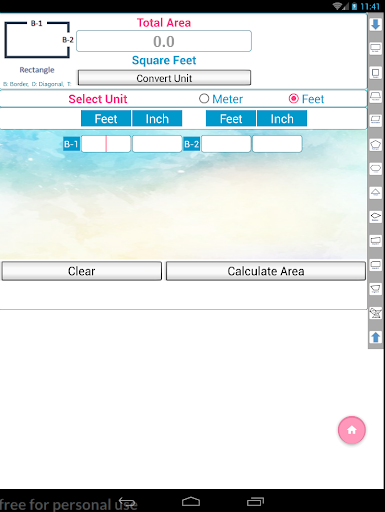Click the Convert Unit button
385x512 pixels.
164,78
